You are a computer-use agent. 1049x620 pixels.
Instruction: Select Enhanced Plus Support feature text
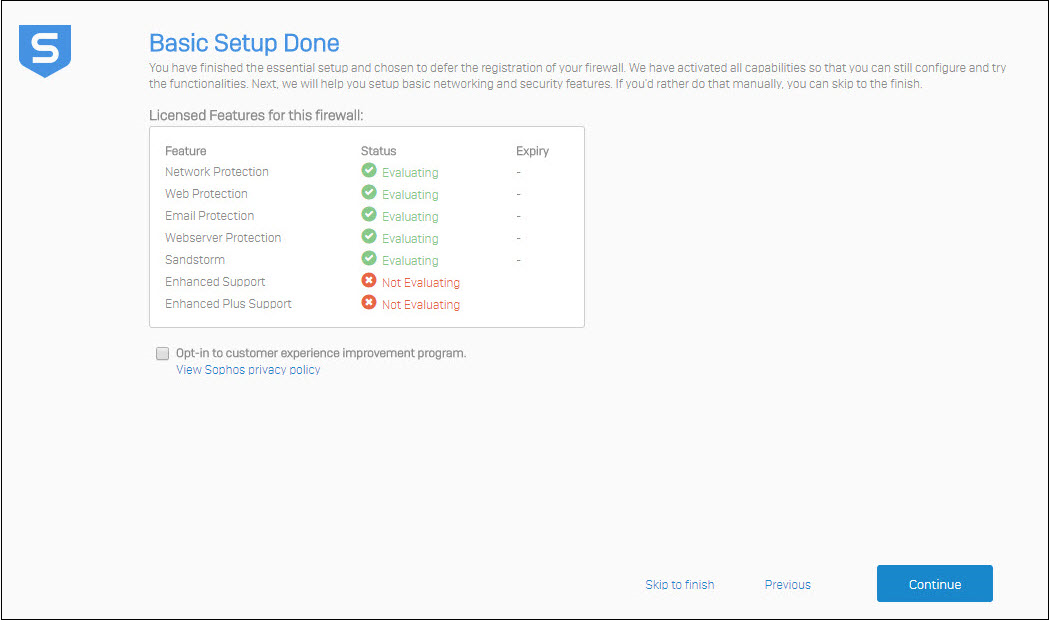tap(228, 304)
